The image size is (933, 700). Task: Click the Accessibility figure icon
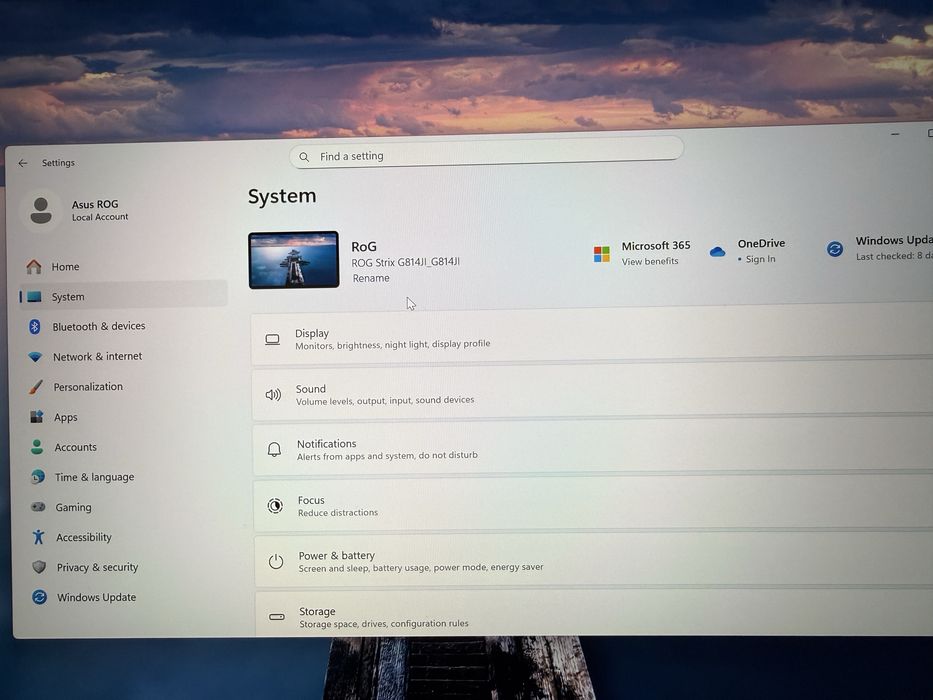pyautogui.click(x=39, y=537)
